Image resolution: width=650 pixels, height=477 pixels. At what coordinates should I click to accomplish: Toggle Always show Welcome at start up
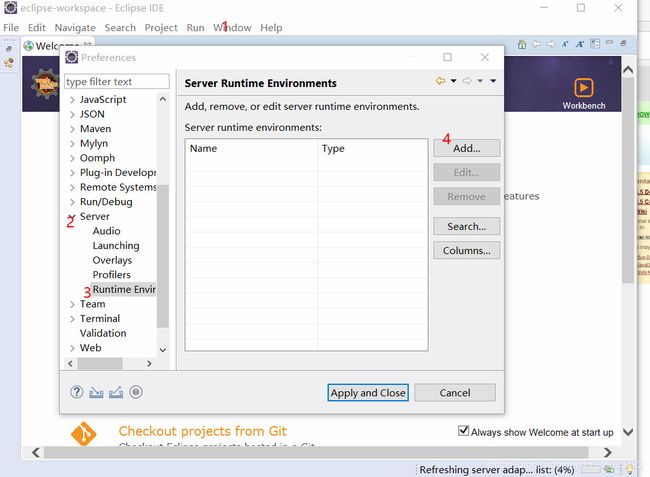(463, 431)
